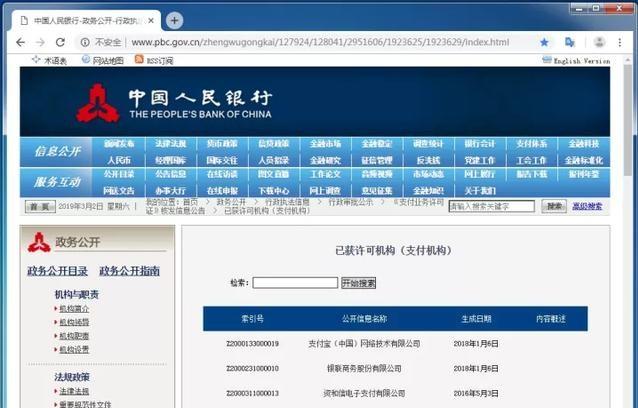Click the user profile avatar icon

click(599, 42)
